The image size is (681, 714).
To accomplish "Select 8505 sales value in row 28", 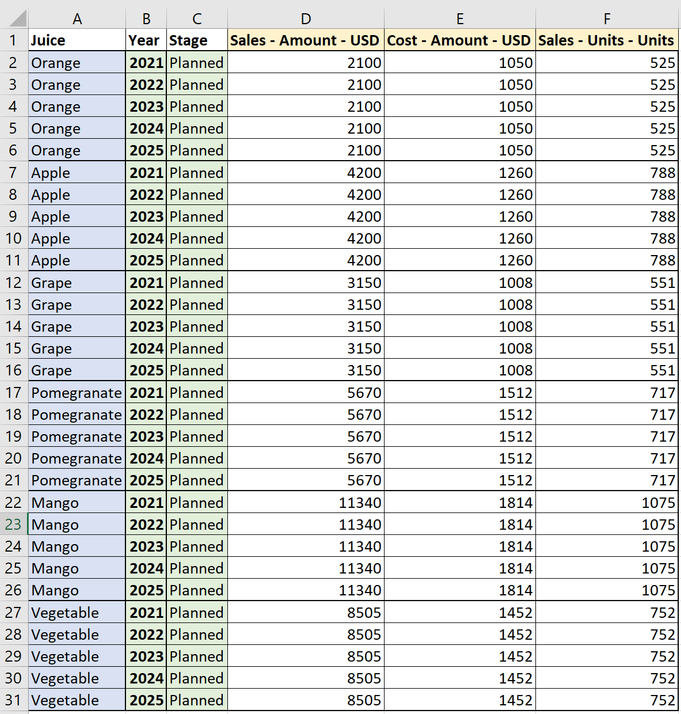I will click(x=306, y=634).
